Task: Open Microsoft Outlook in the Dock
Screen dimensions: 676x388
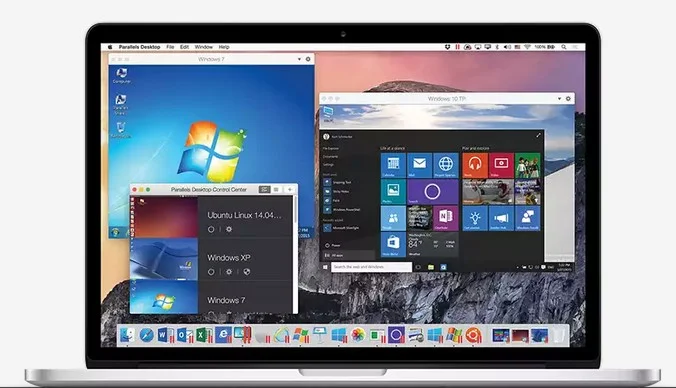Action: coord(184,335)
